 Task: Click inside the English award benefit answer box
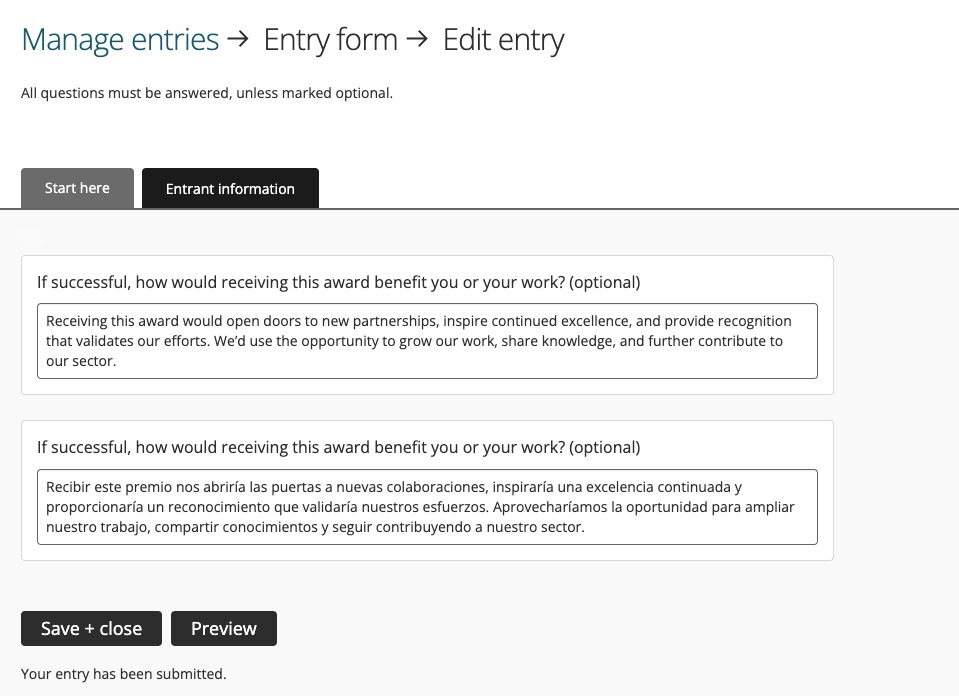427,341
